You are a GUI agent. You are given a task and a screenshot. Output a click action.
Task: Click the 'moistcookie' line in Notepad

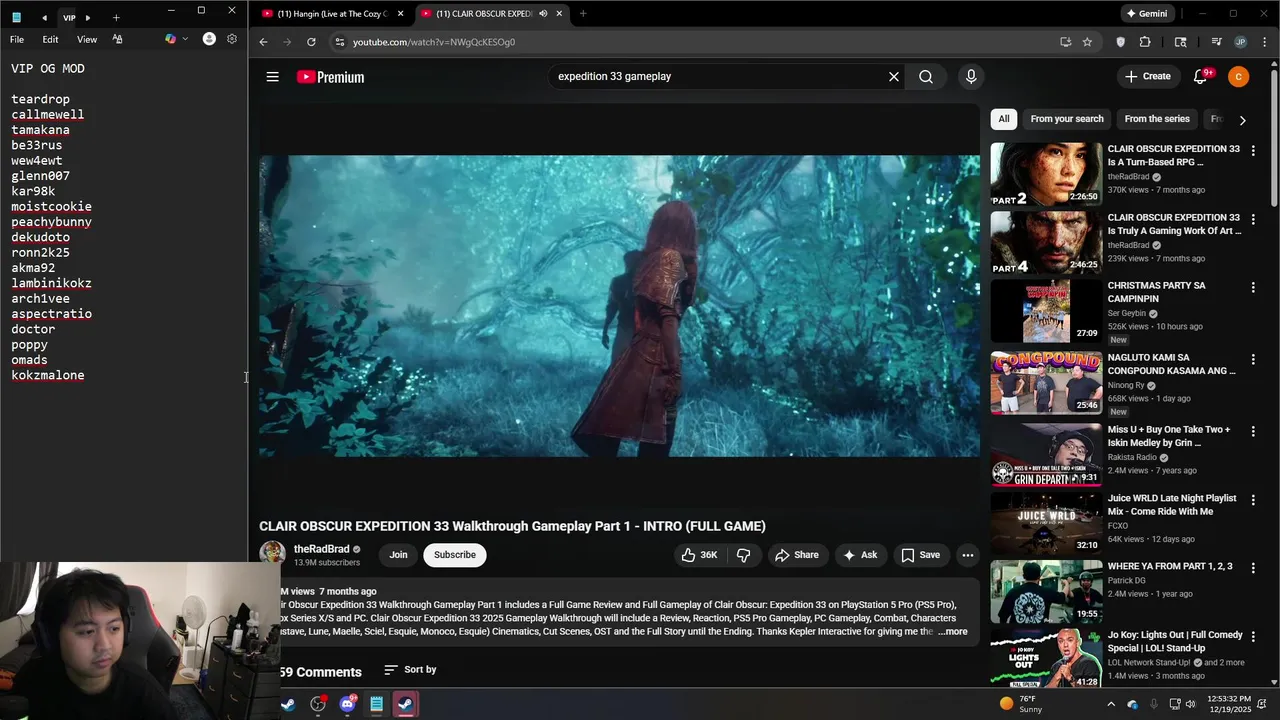click(x=51, y=207)
